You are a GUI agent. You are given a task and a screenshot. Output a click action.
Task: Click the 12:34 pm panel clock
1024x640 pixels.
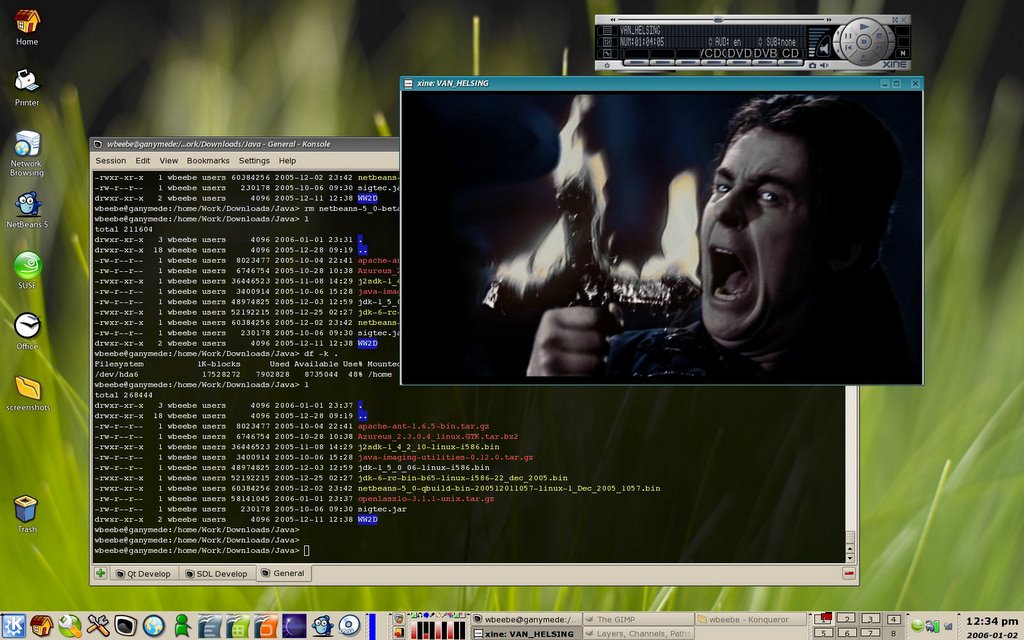(x=991, y=621)
